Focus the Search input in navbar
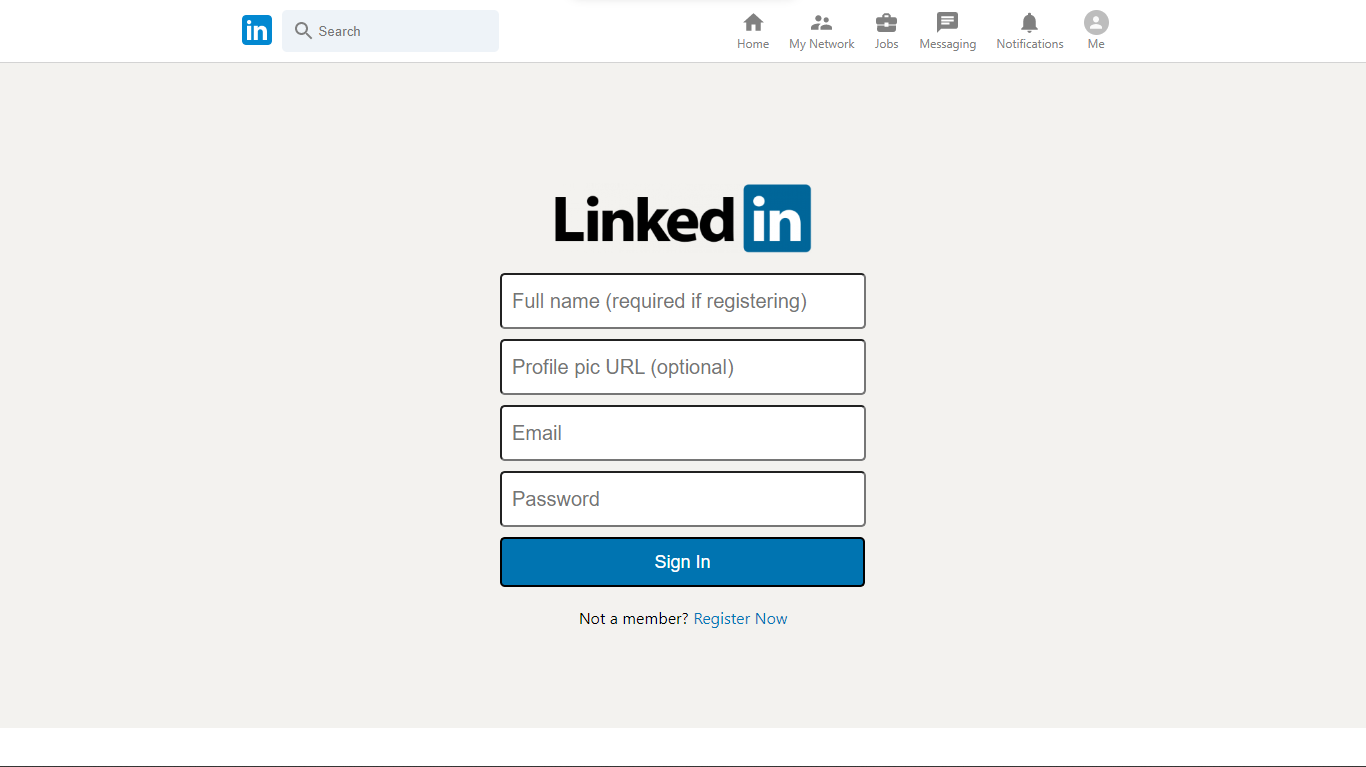 pyautogui.click(x=390, y=31)
